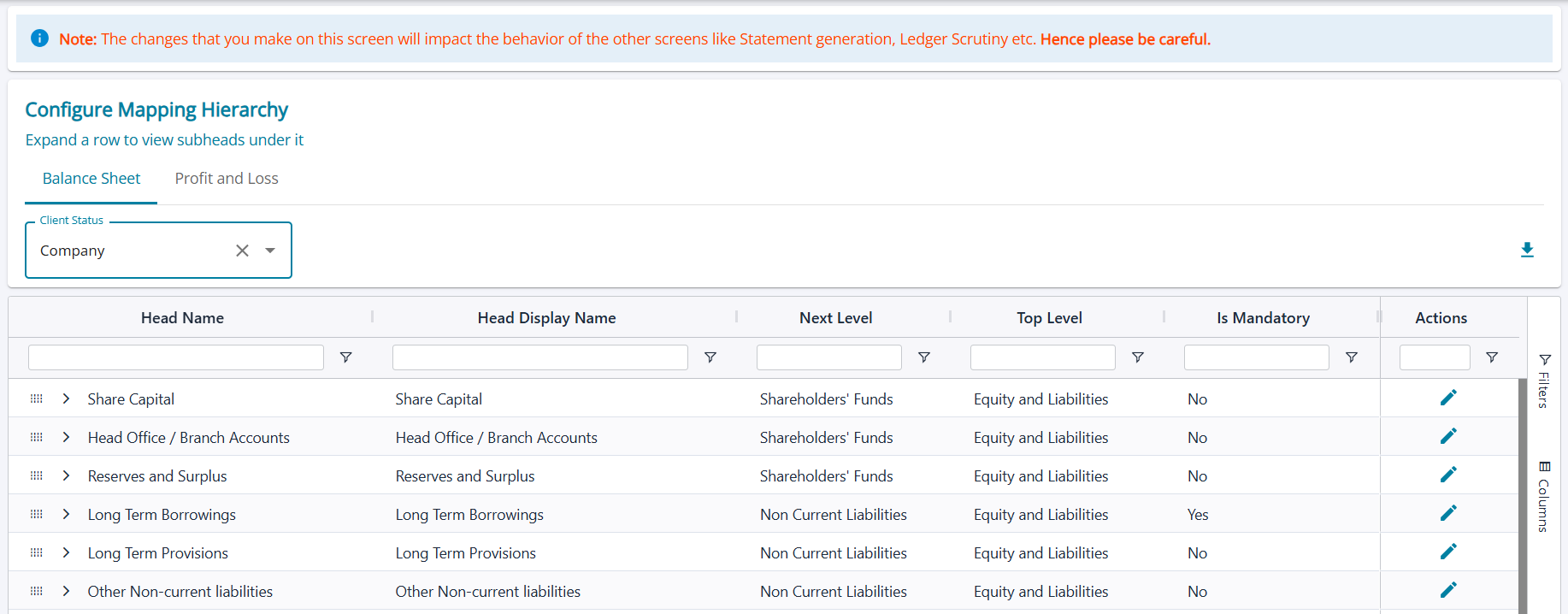Switch to the Profit and Loss tab

[x=227, y=179]
